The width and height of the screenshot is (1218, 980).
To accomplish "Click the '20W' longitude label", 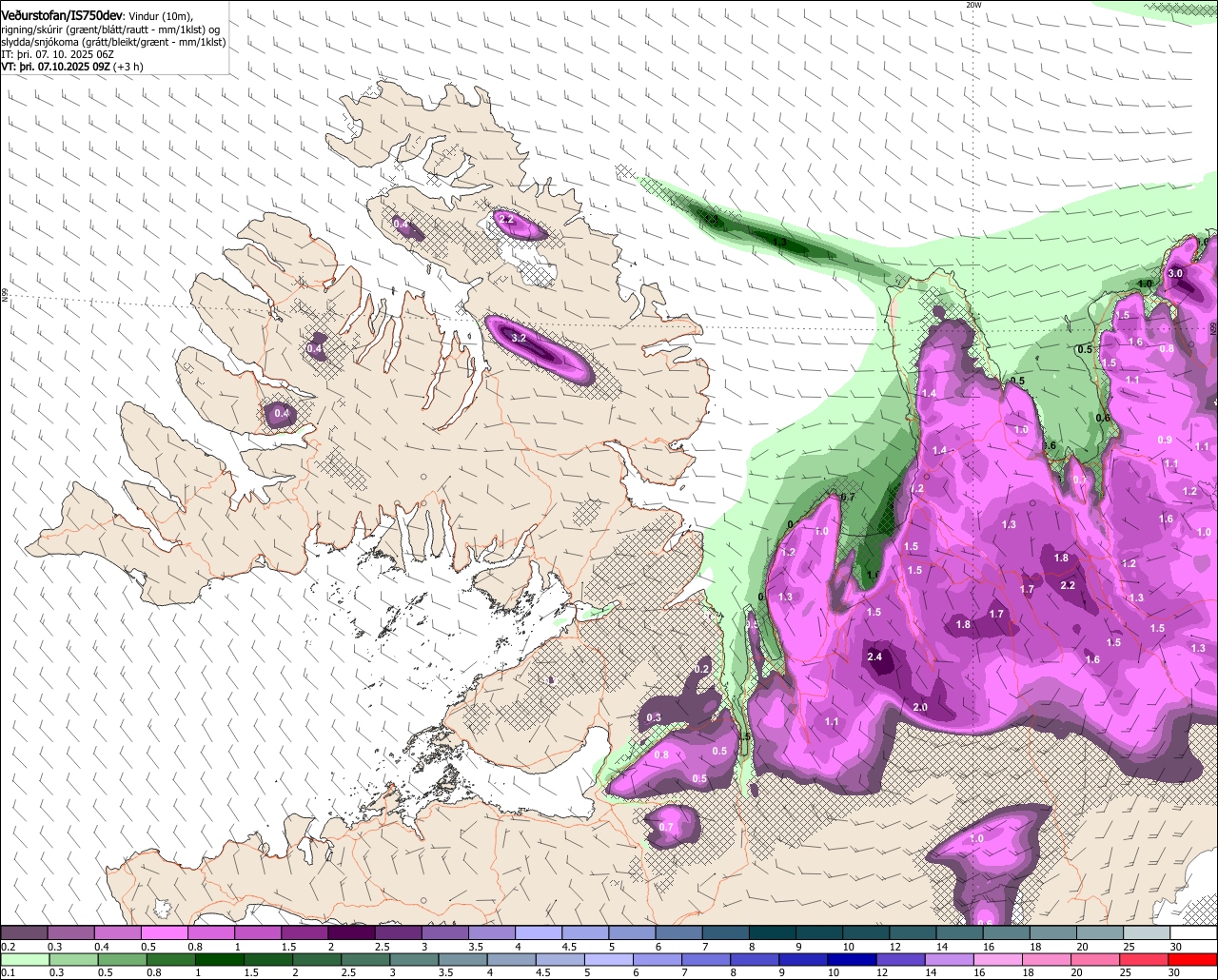I will pyautogui.click(x=972, y=5).
